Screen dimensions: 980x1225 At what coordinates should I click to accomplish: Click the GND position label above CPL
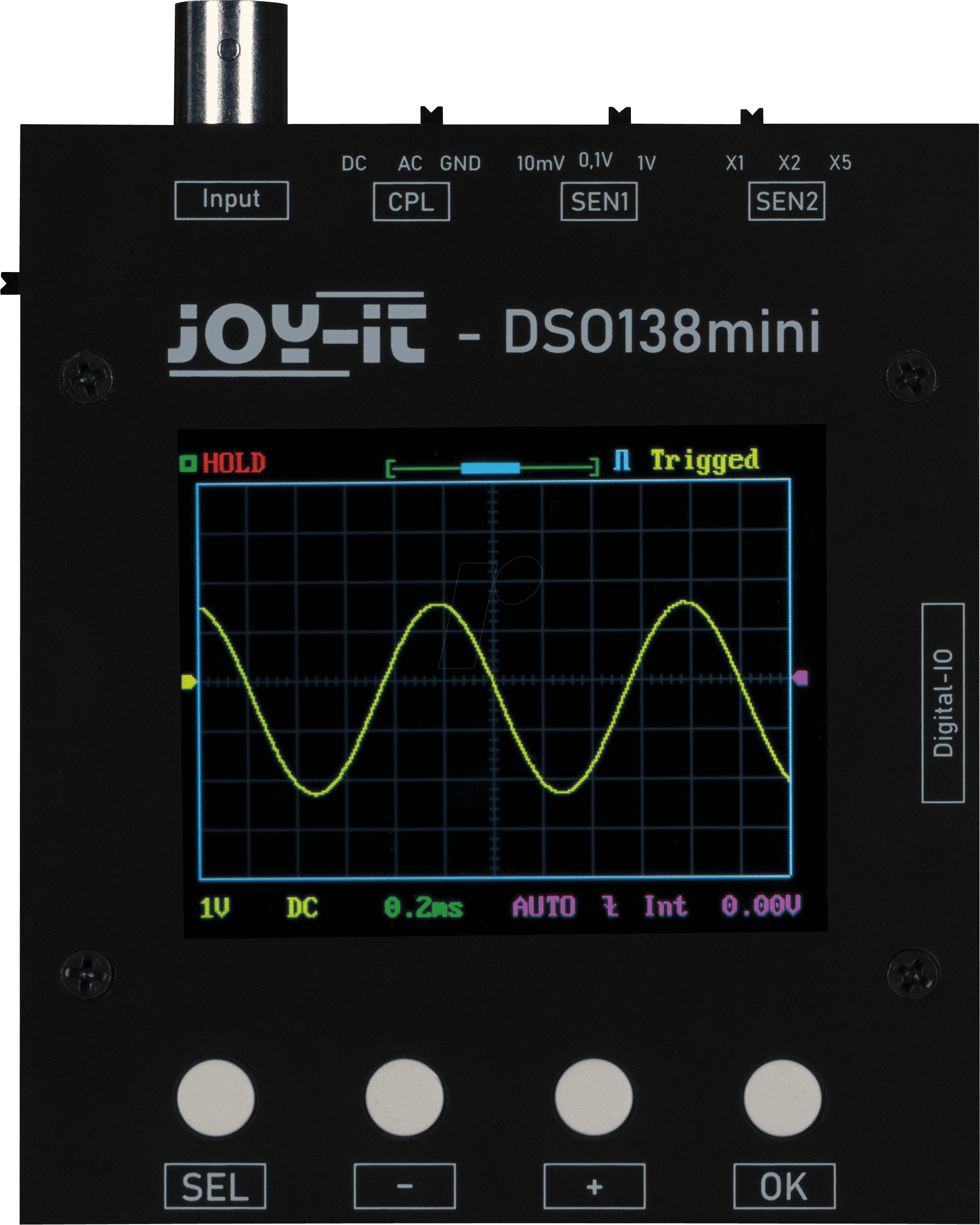(x=460, y=163)
